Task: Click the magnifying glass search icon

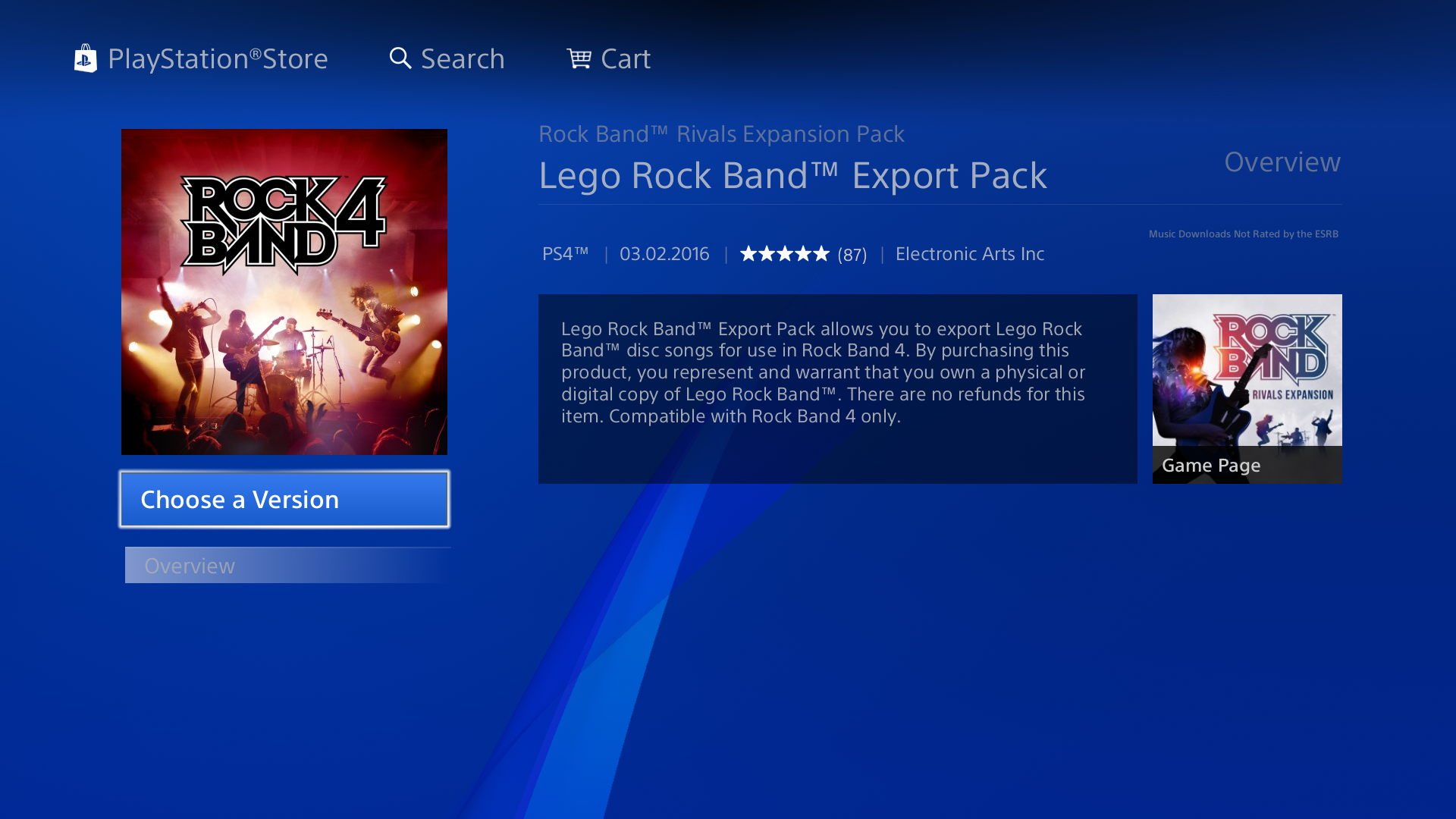Action: pyautogui.click(x=400, y=58)
